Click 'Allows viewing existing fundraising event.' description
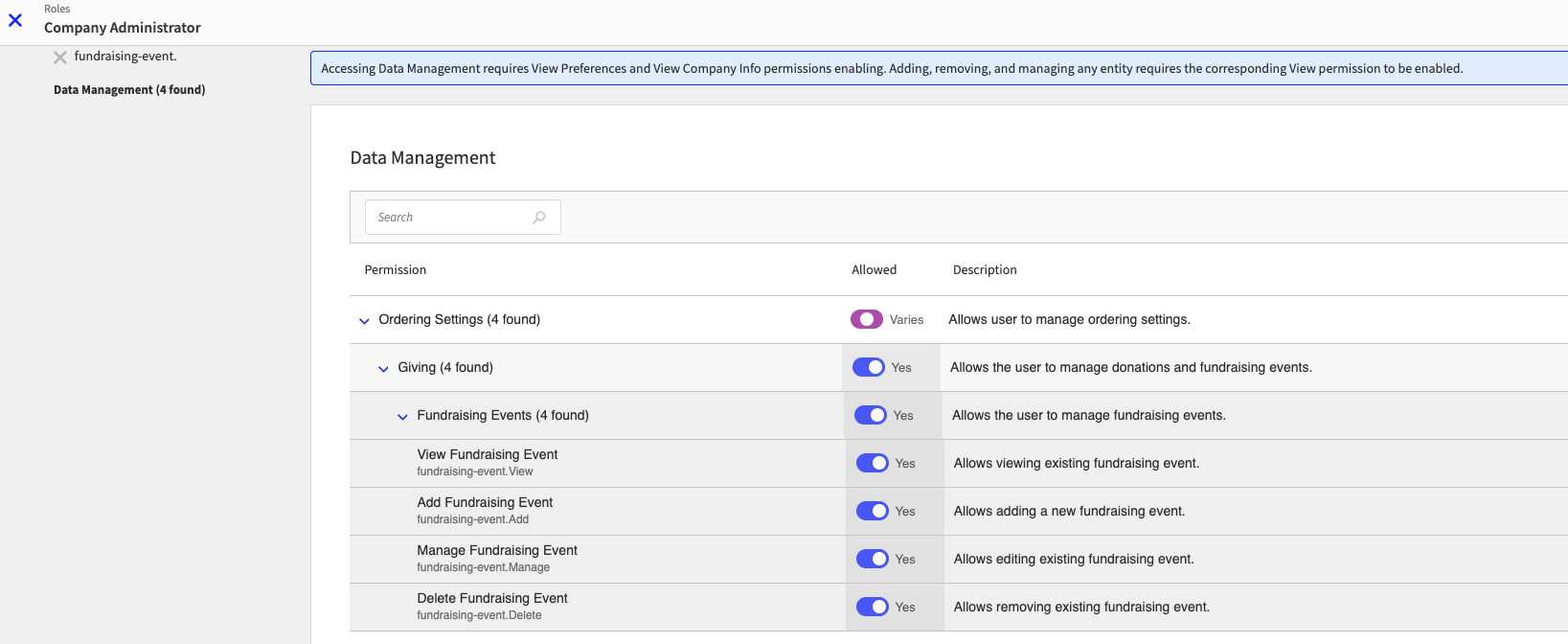The image size is (1568, 644). [x=1077, y=463]
